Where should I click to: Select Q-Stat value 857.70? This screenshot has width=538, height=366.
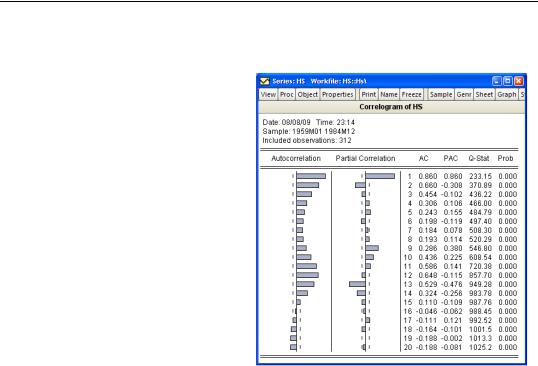click(480, 275)
